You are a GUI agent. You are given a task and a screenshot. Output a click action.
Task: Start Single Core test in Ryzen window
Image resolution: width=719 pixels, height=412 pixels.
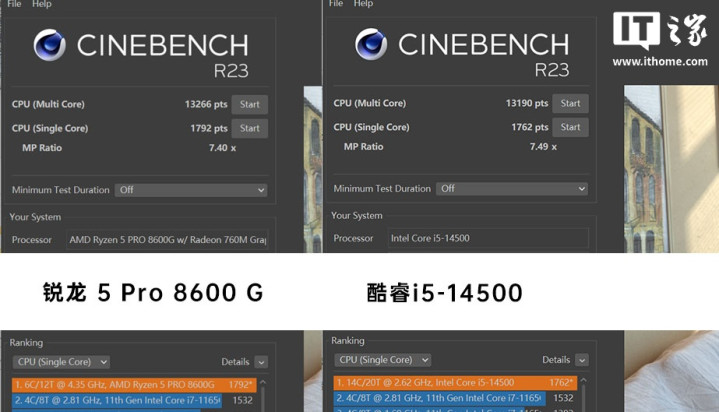tap(249, 128)
